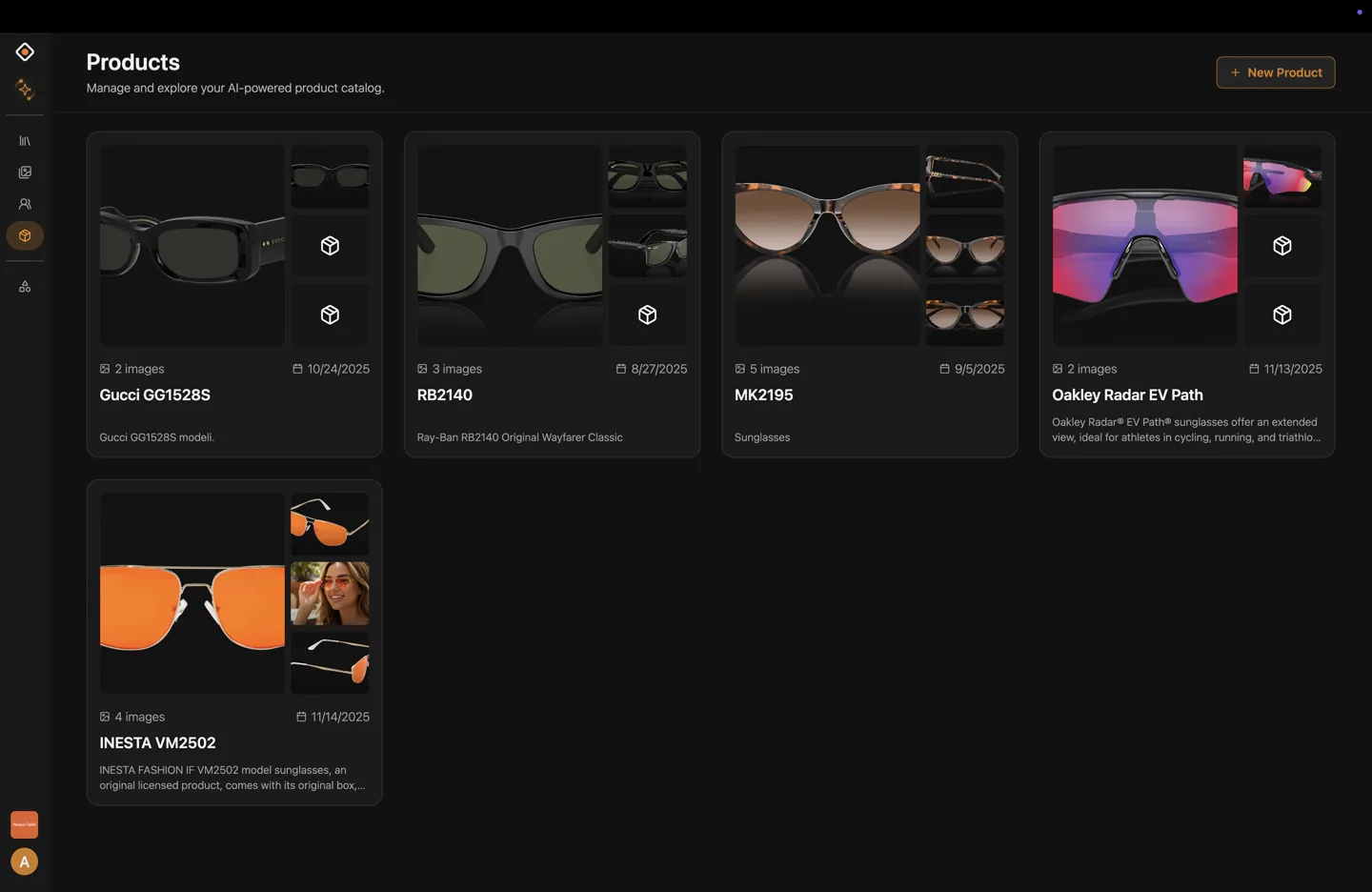Open the MK2195 bottom thumbnail
This screenshot has height=892, width=1372.
(965, 314)
